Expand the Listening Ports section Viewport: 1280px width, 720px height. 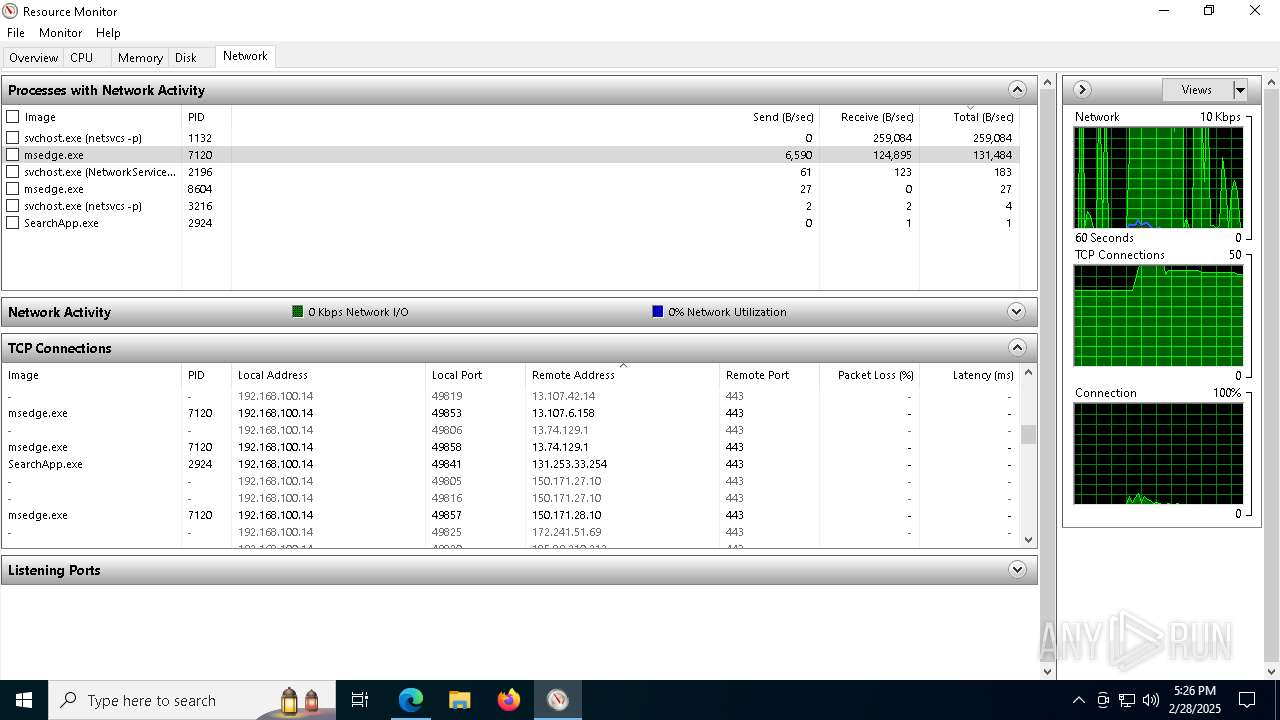click(1017, 570)
